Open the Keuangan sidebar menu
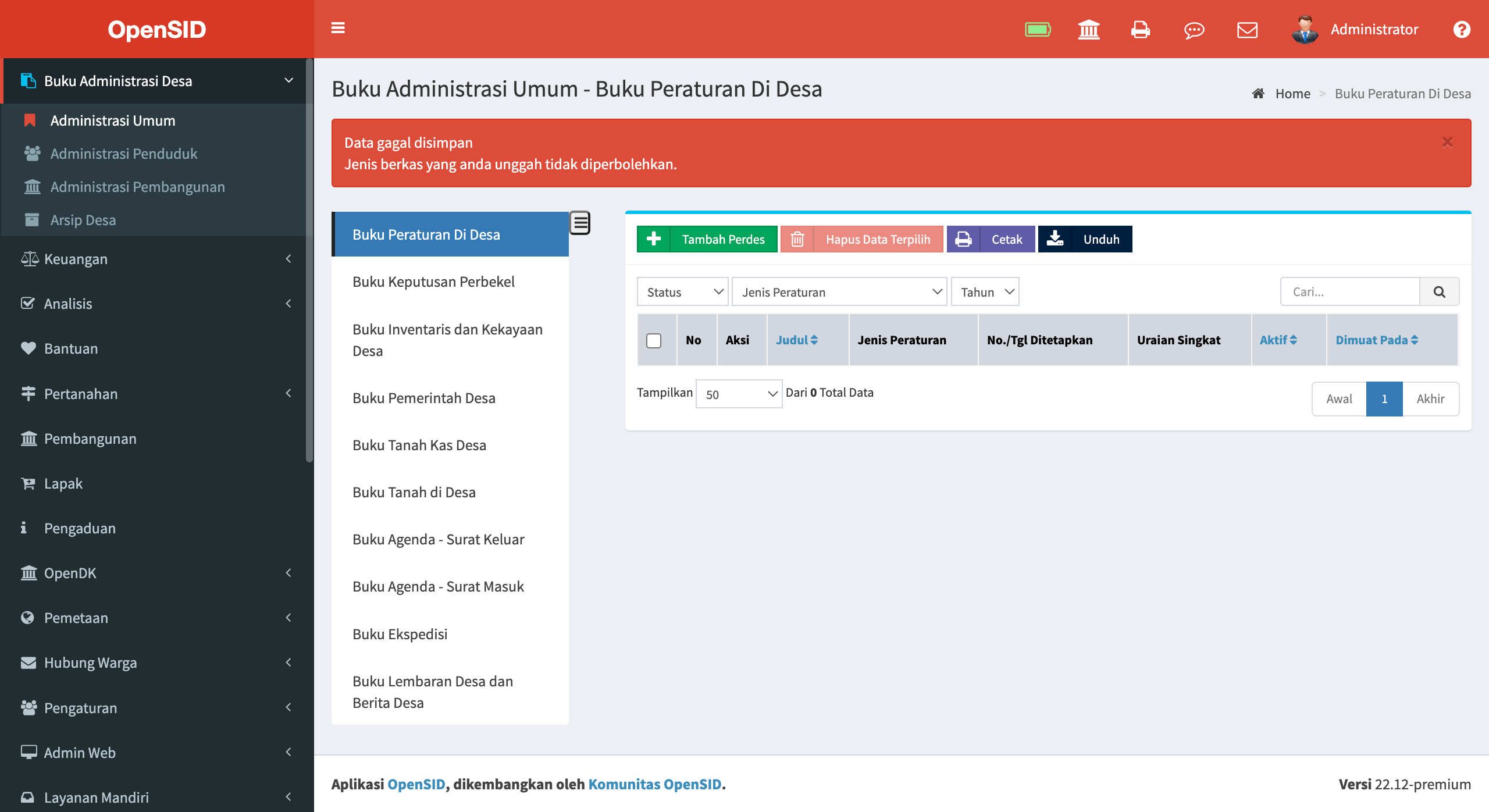The width and height of the screenshot is (1489, 812). [75, 259]
